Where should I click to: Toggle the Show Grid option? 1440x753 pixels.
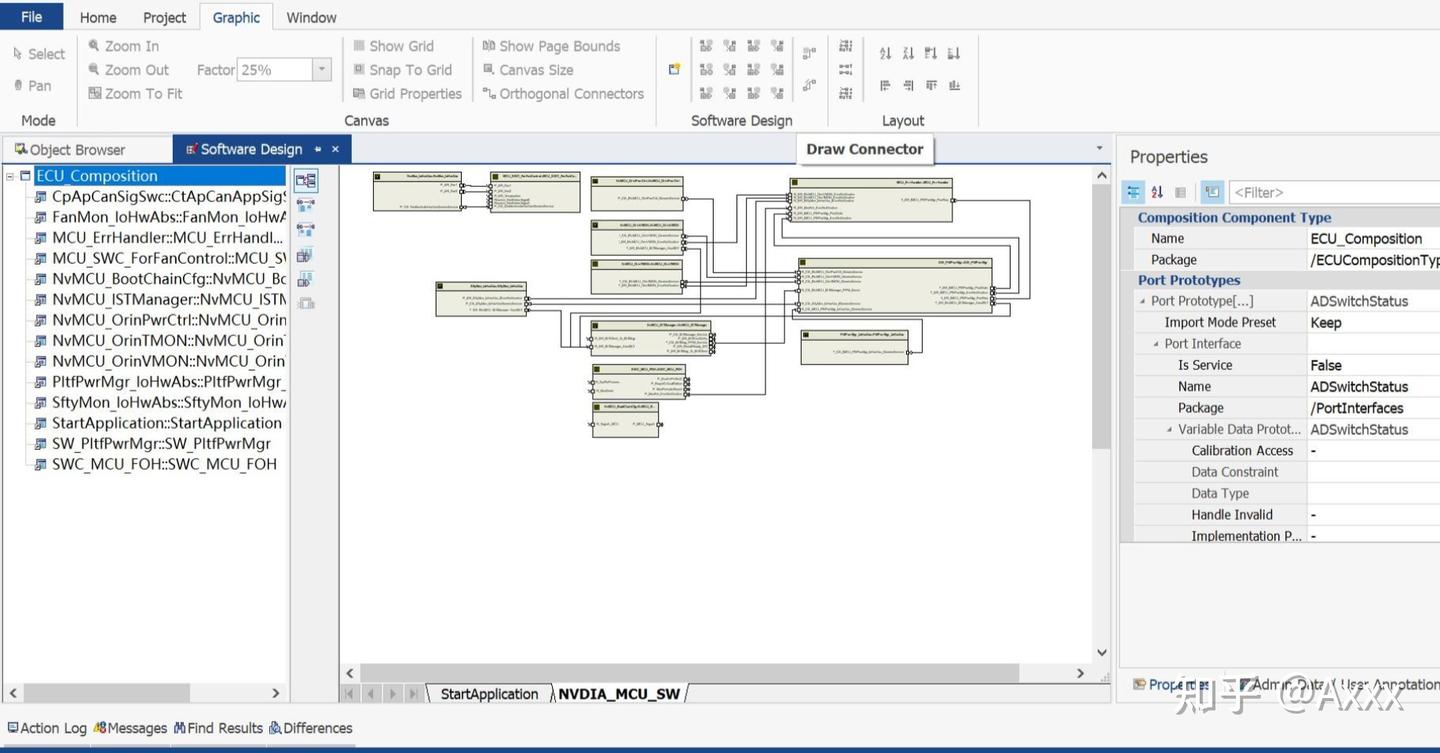(393, 46)
